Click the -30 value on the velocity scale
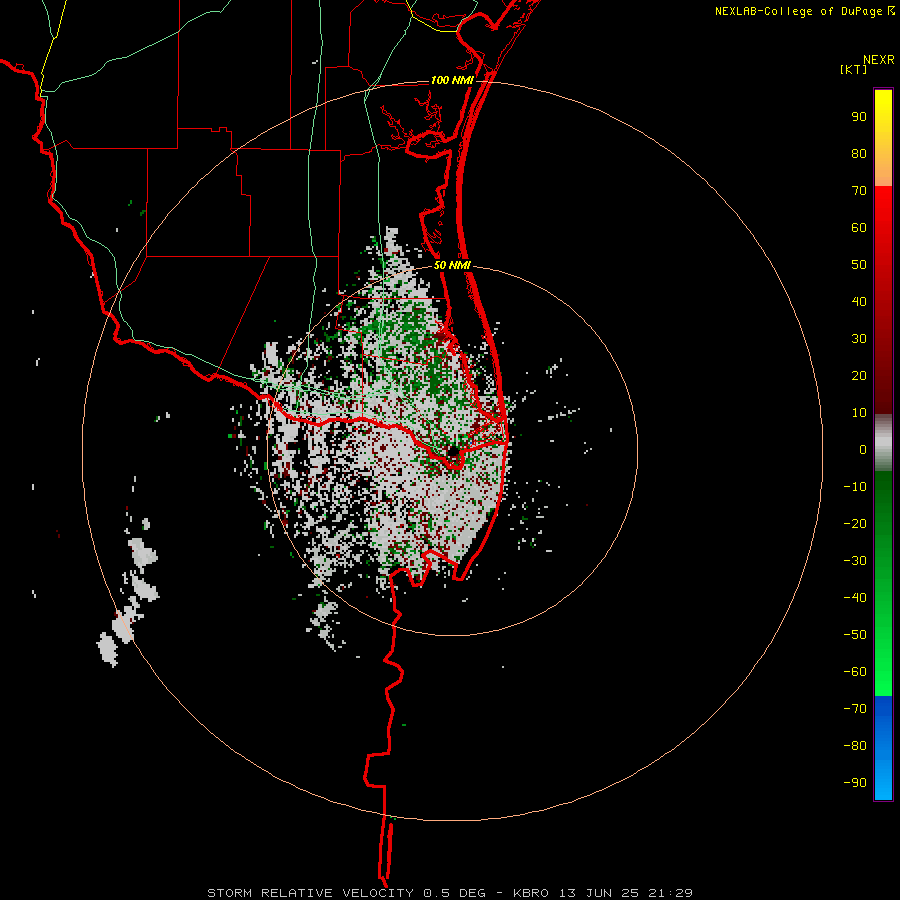 (855, 561)
